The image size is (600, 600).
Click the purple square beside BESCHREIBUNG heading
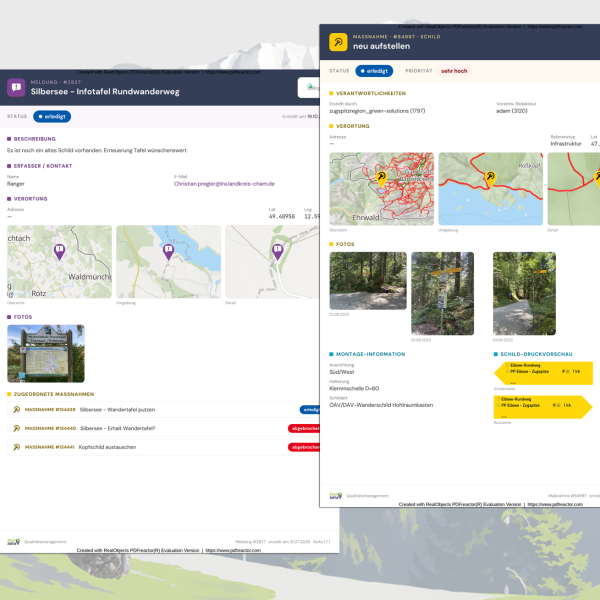[9, 139]
